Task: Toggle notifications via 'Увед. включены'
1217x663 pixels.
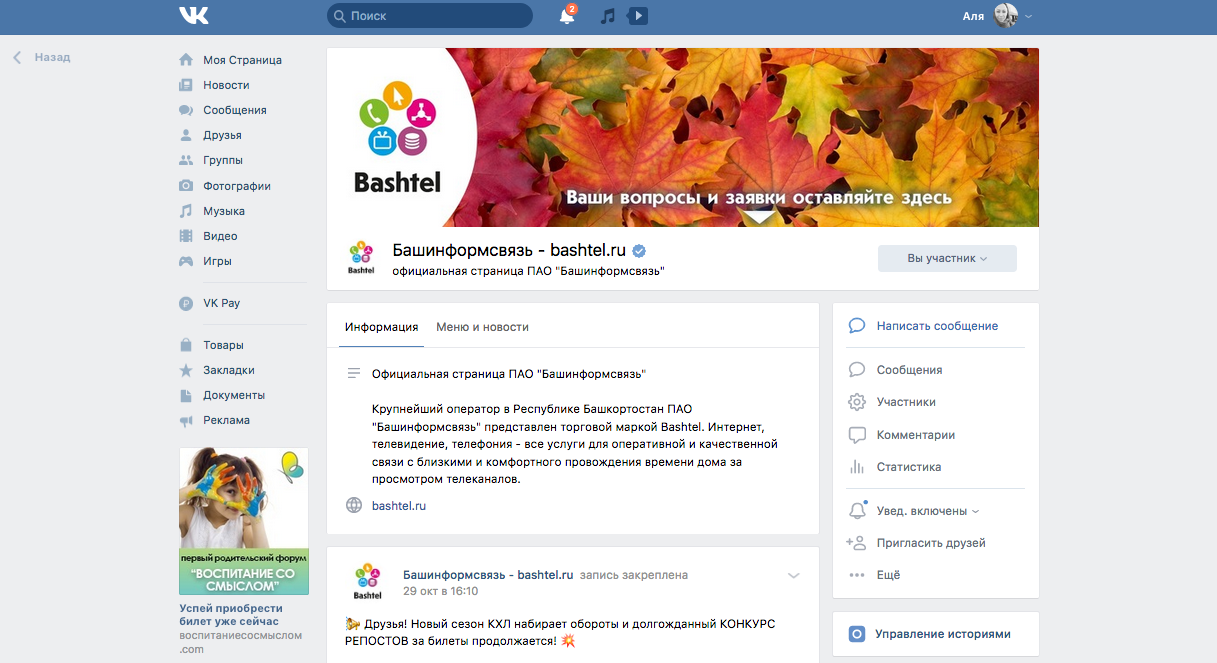Action: point(921,511)
